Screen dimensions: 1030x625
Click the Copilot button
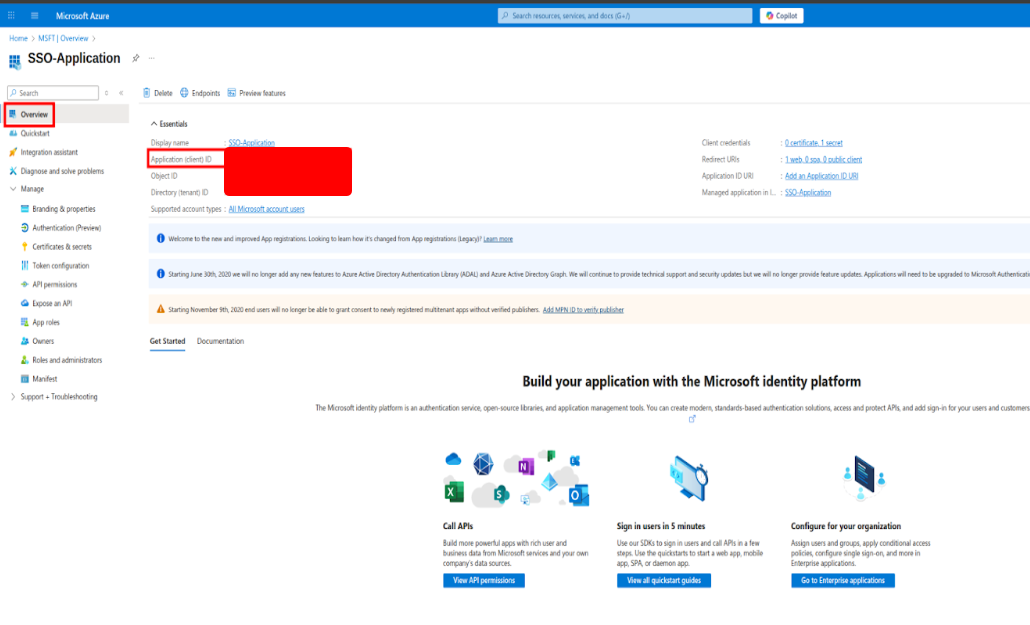click(x=781, y=16)
